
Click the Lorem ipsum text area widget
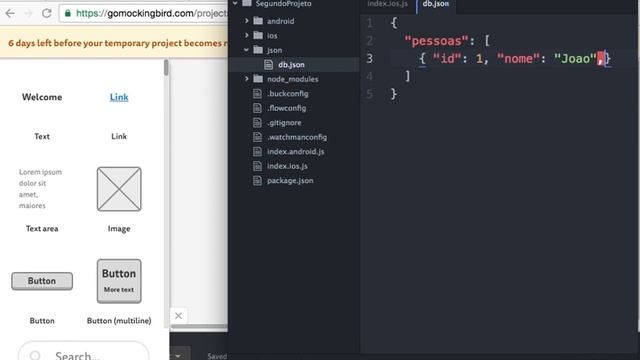click(x=40, y=189)
